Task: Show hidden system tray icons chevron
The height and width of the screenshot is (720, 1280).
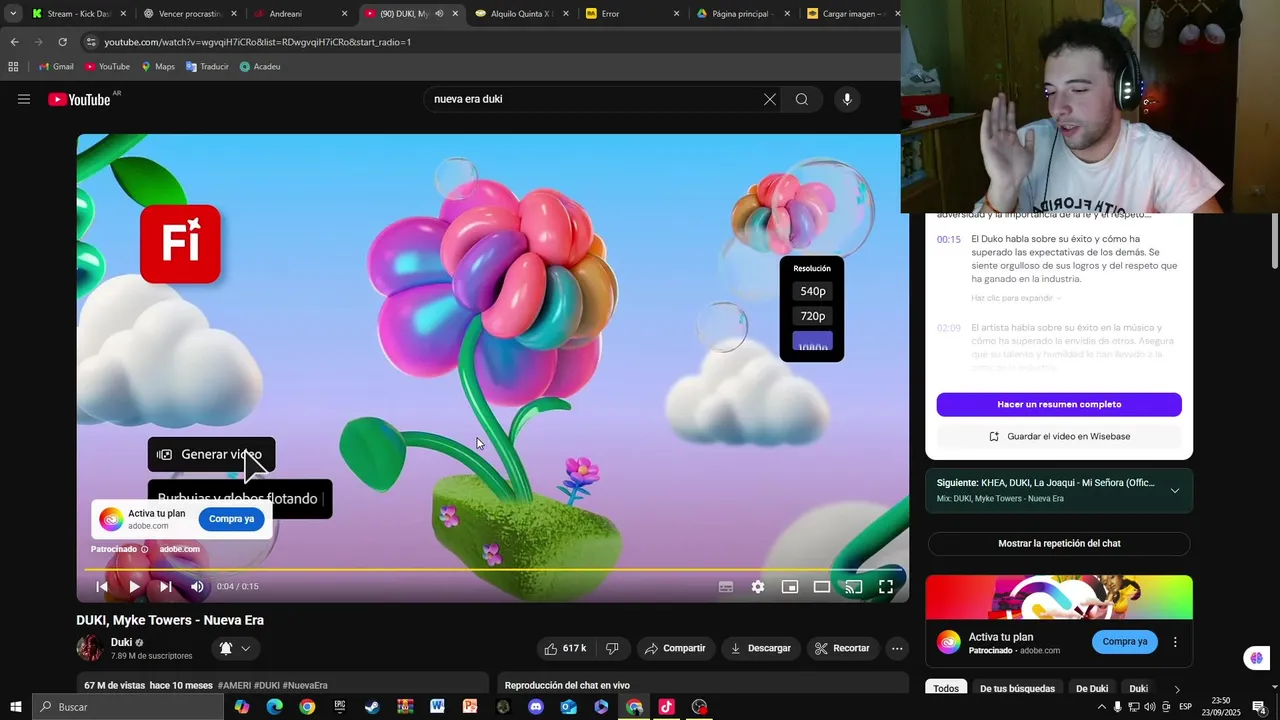Action: [1102, 707]
